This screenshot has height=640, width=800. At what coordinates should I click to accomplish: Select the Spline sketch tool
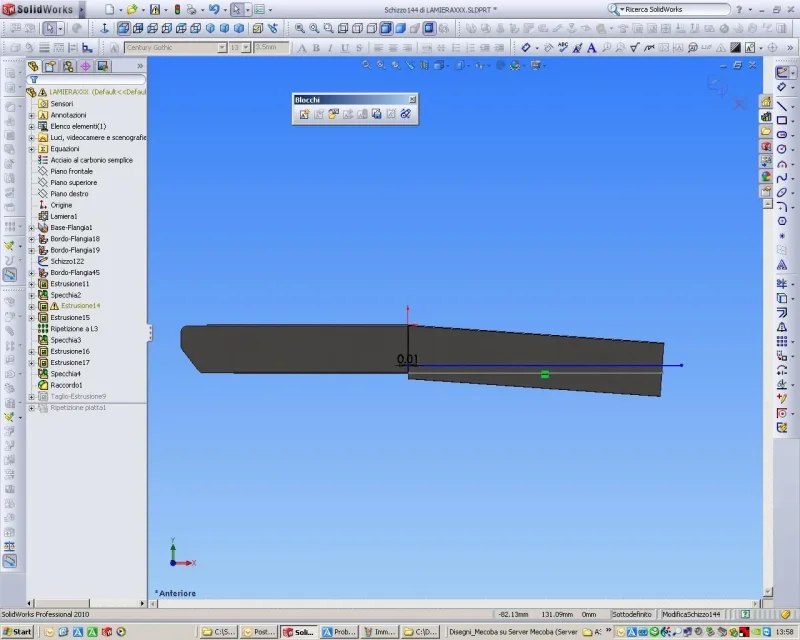coord(782,178)
